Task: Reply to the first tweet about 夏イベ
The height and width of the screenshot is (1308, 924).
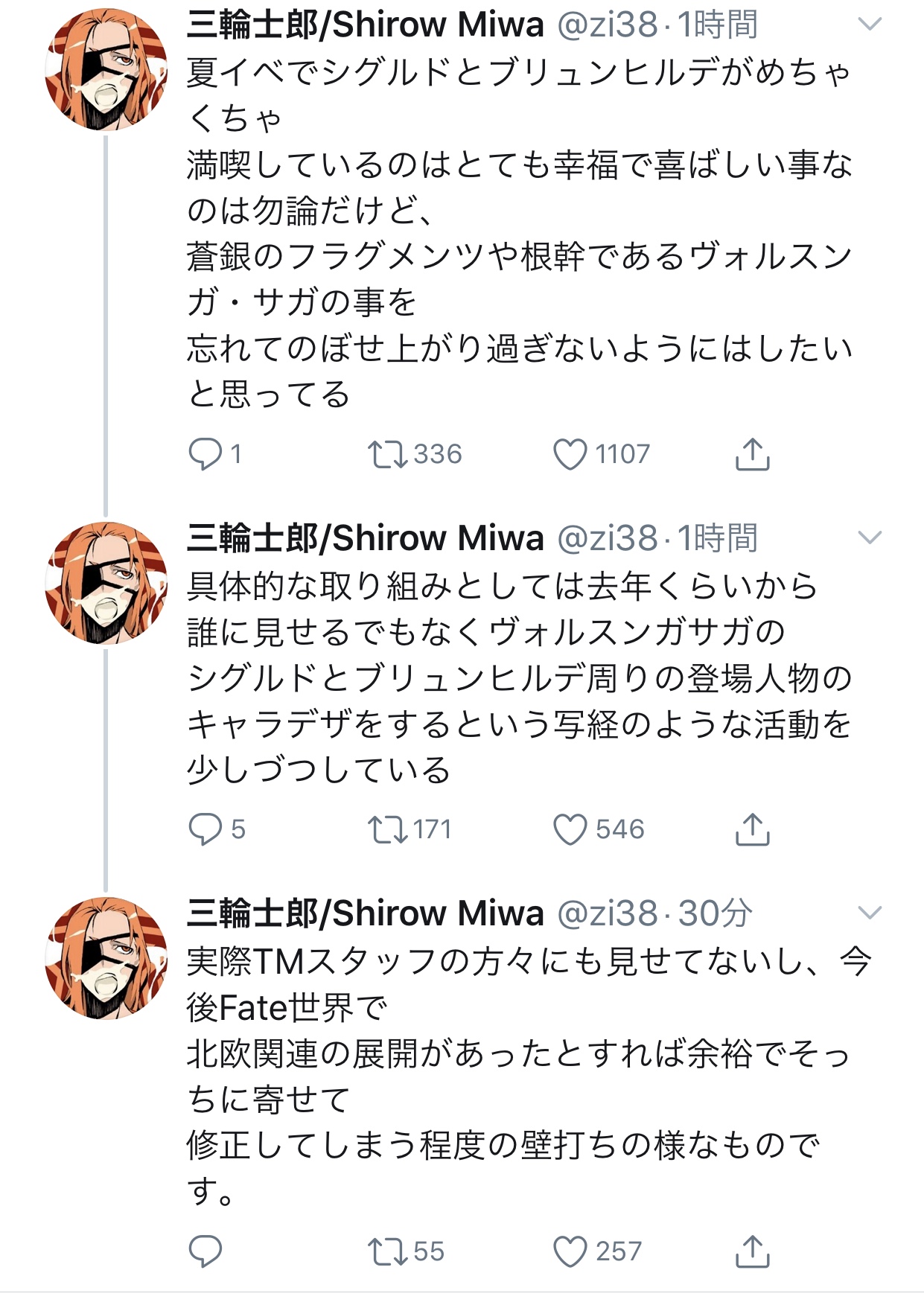Action: click(x=205, y=454)
